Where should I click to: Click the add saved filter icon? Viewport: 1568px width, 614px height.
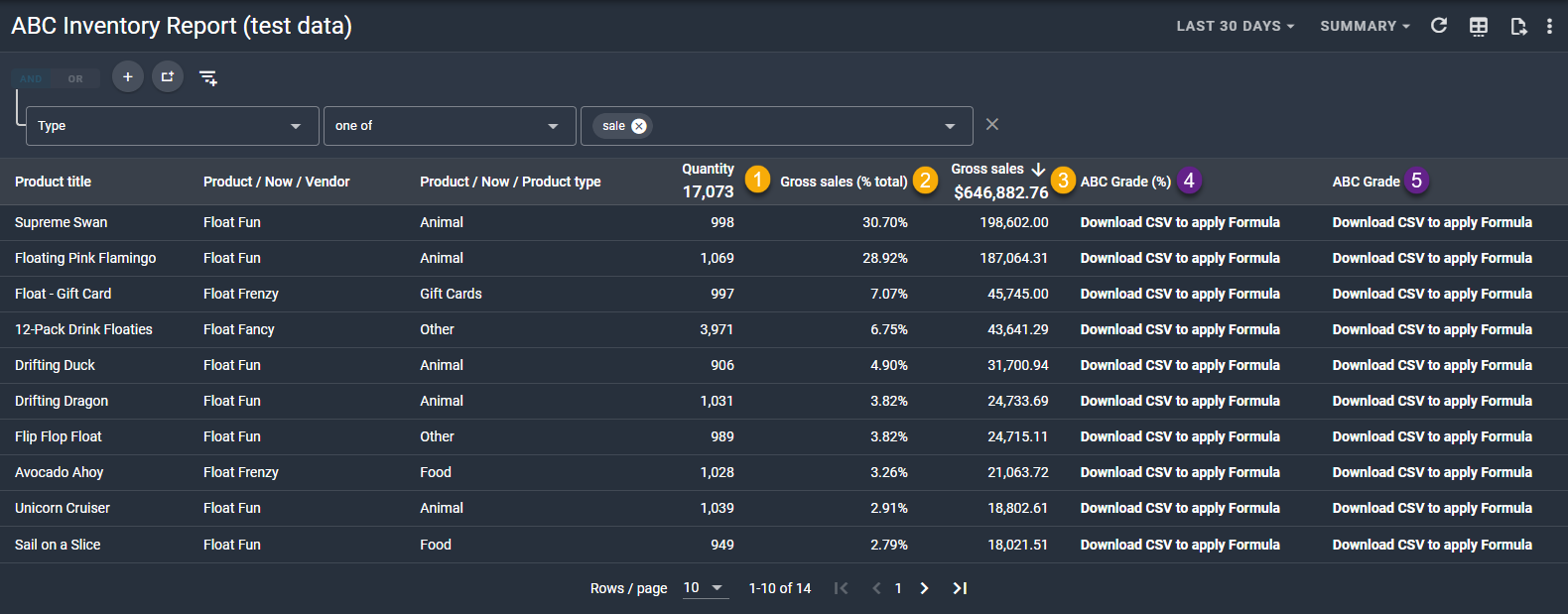click(x=207, y=77)
